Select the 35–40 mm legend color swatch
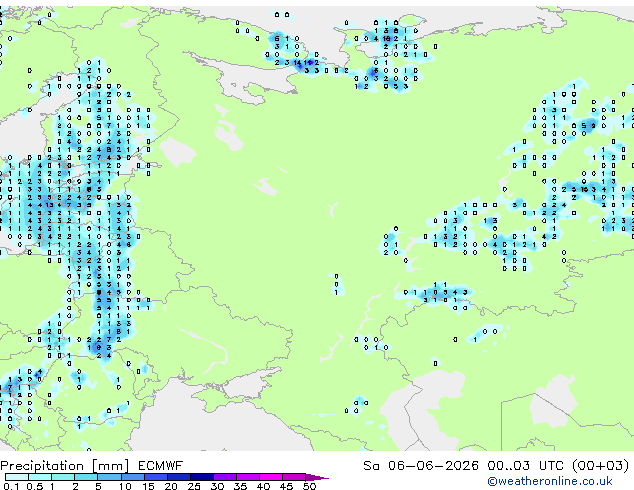This screenshot has height=490, width=634. 248,477
